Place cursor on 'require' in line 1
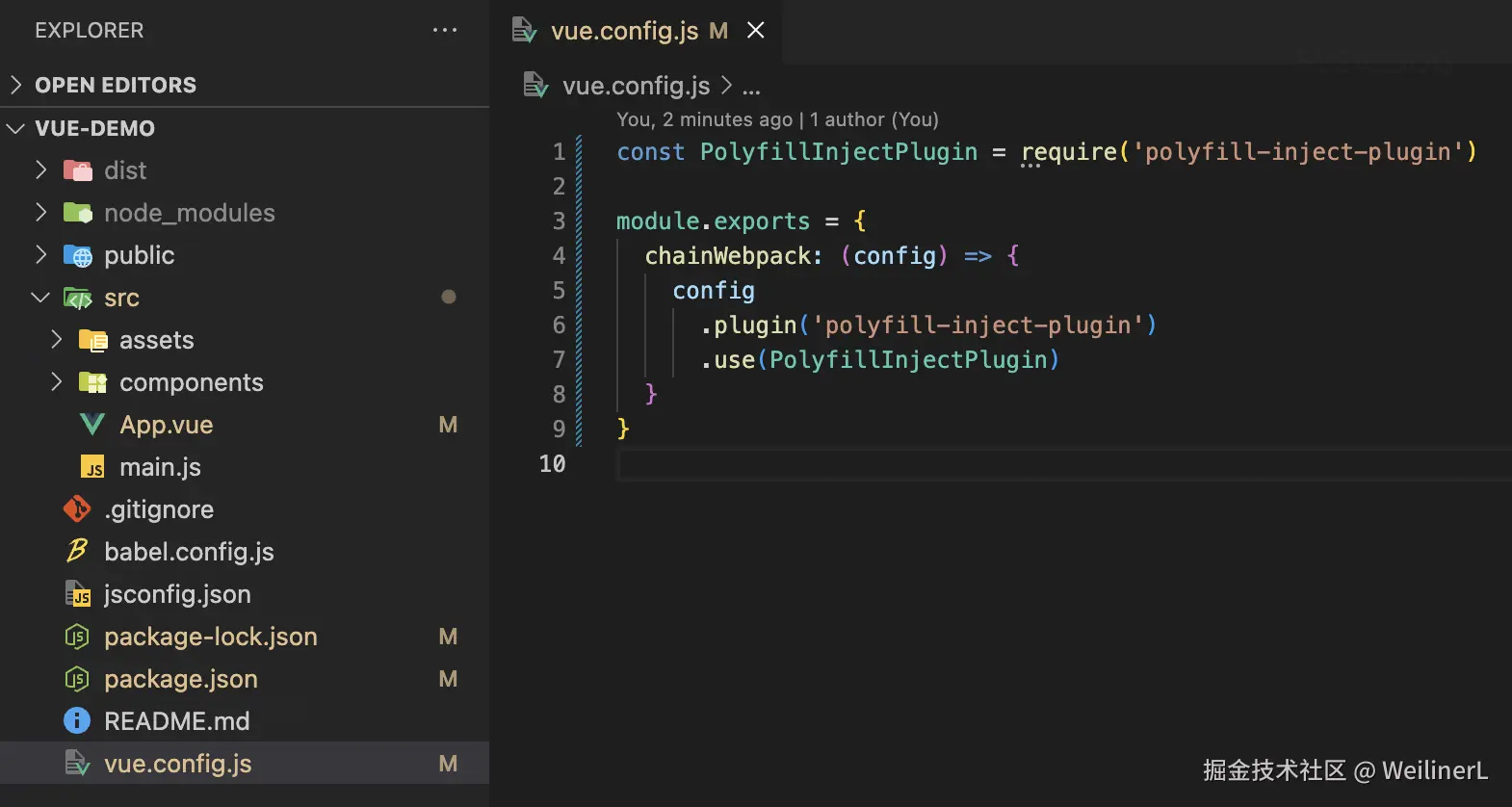Image resolution: width=1512 pixels, height=807 pixels. coord(1069,152)
